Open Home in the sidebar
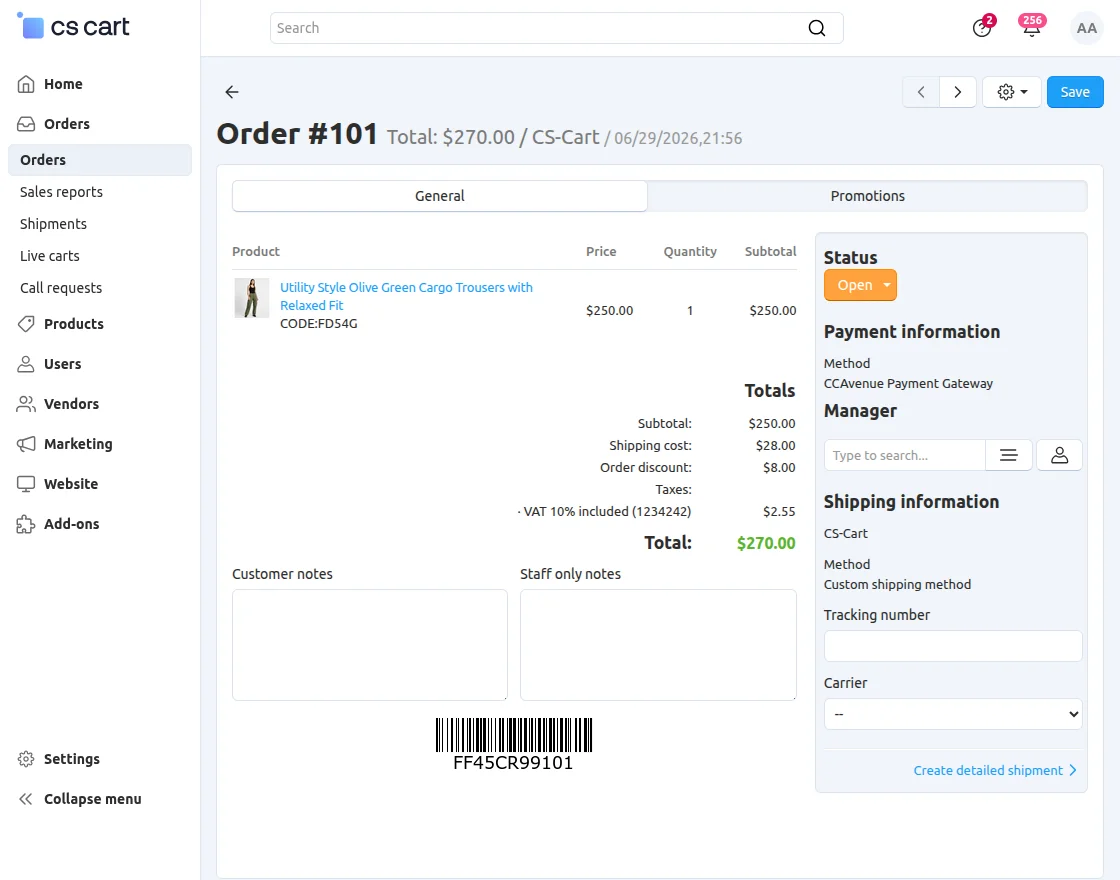 point(63,84)
